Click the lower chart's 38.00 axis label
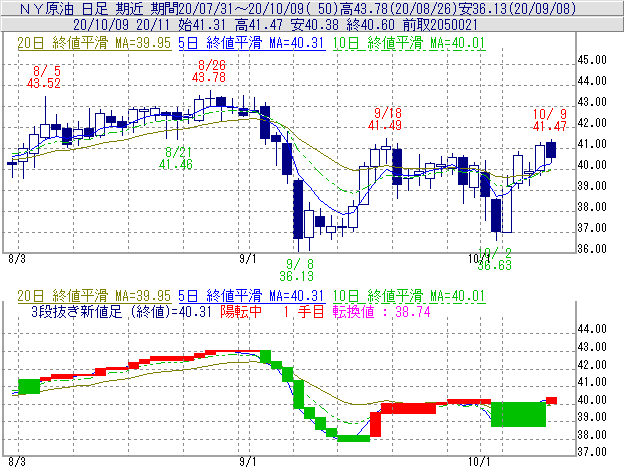 pos(592,435)
